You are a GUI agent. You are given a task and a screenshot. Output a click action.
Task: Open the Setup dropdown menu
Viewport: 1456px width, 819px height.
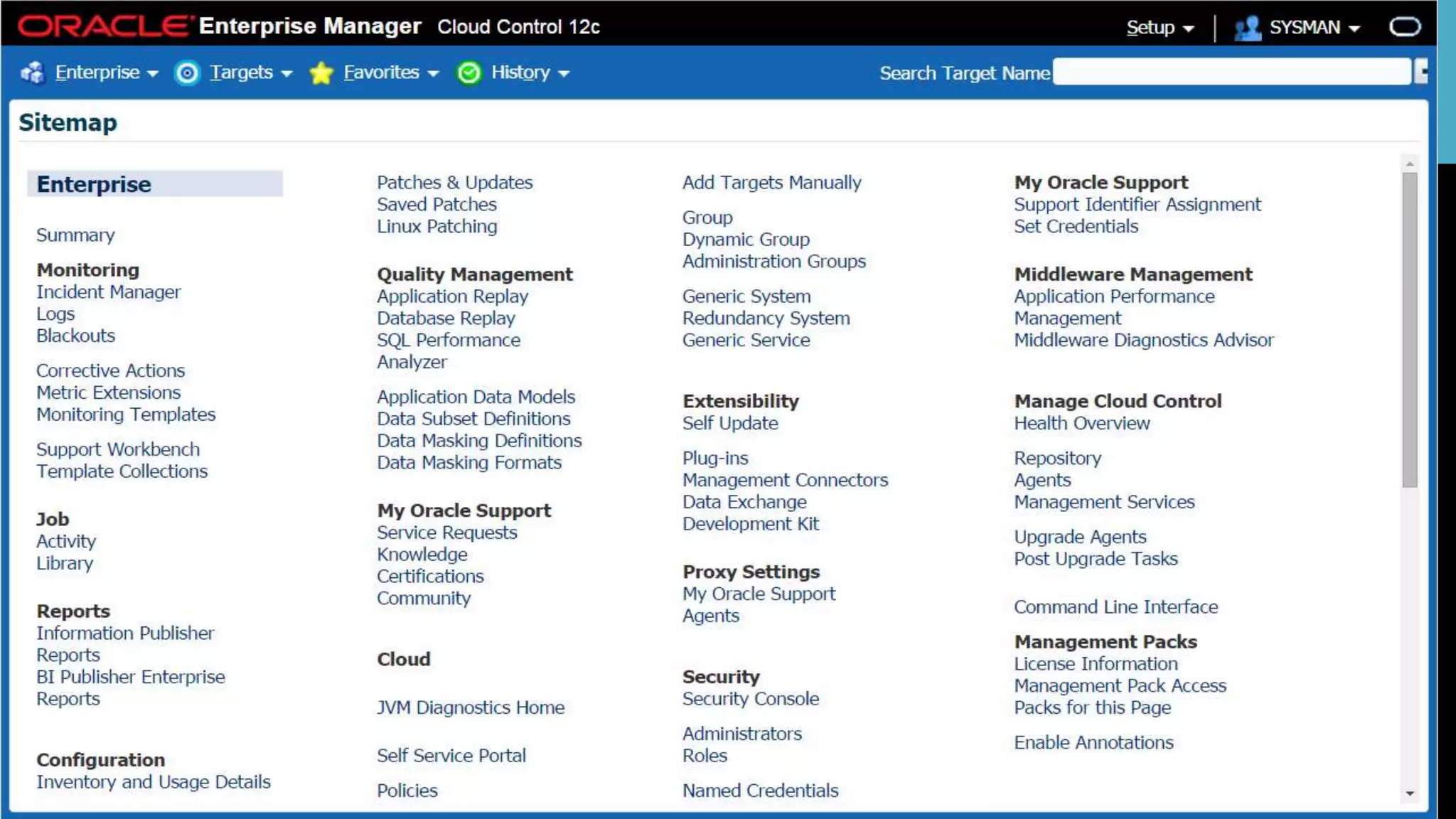click(1160, 28)
